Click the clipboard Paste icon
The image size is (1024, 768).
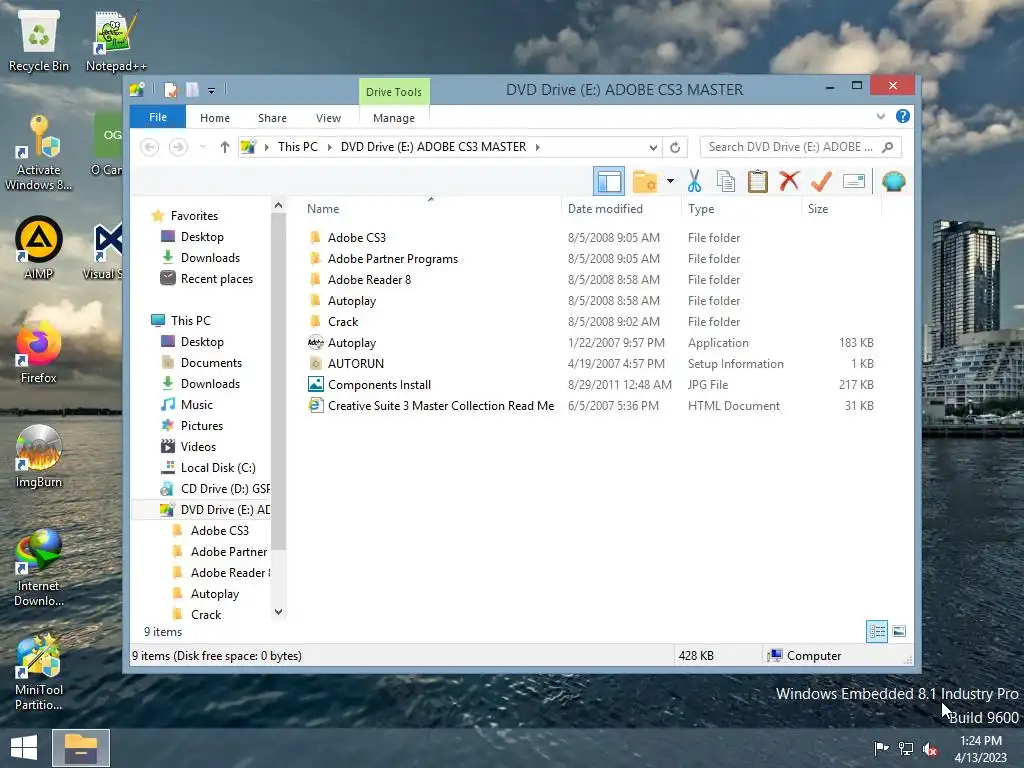click(x=758, y=182)
